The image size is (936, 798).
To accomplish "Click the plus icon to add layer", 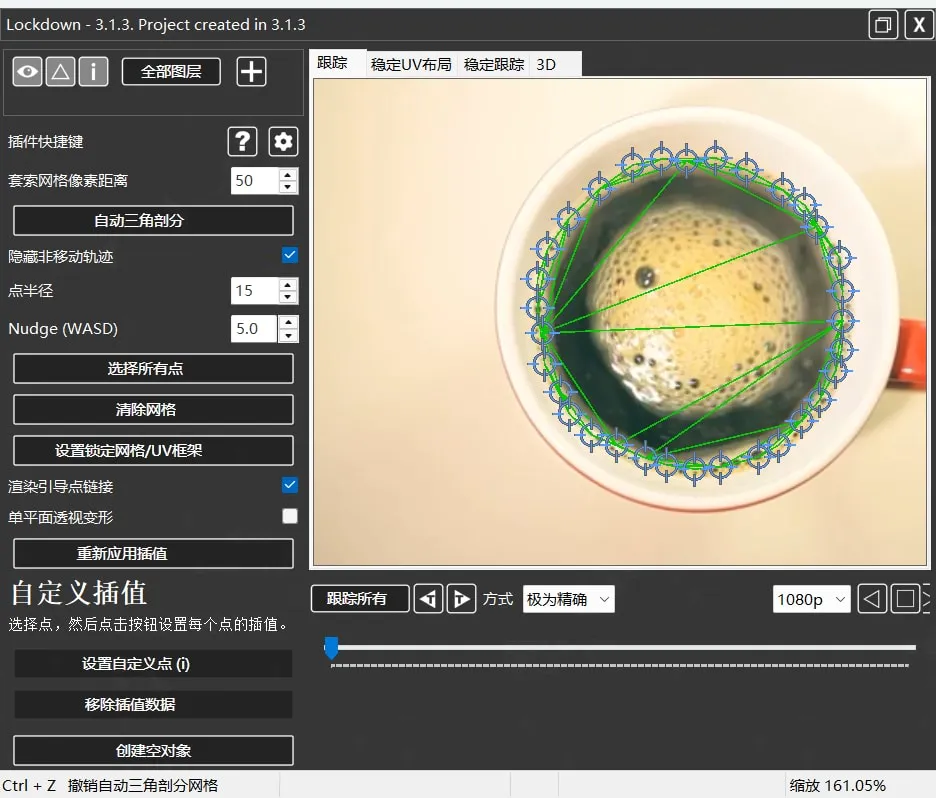I will point(251,72).
